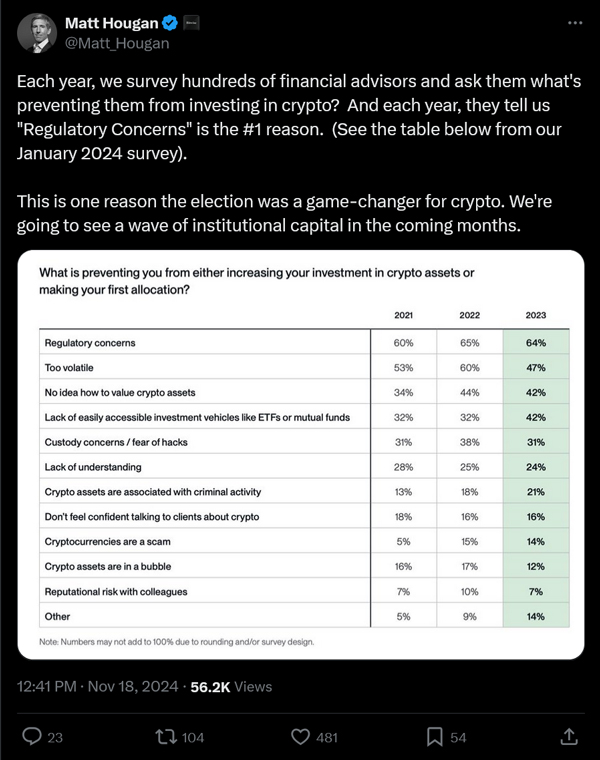Click the 12:41 PM Nov 18, 2024 timestamp
600x760 pixels.
97,687
